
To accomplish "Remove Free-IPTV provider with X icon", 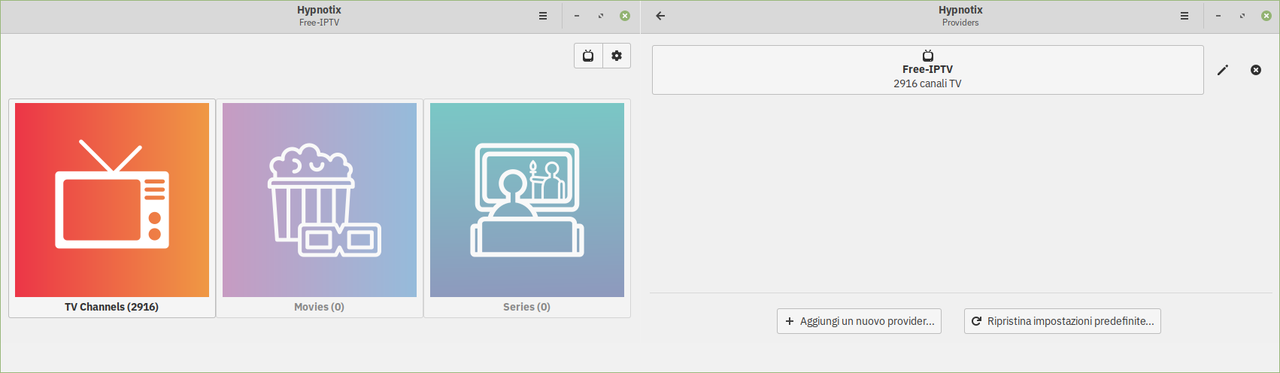I will click(1256, 70).
